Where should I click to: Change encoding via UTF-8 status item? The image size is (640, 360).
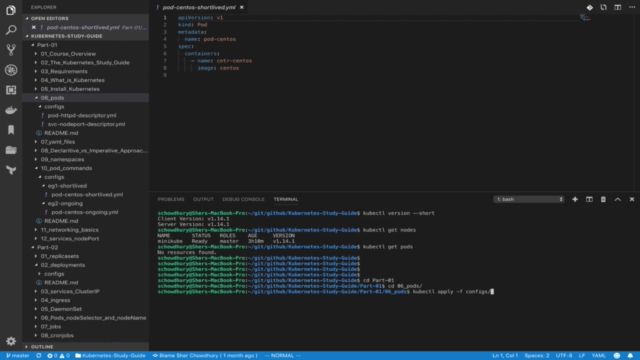click(x=564, y=356)
